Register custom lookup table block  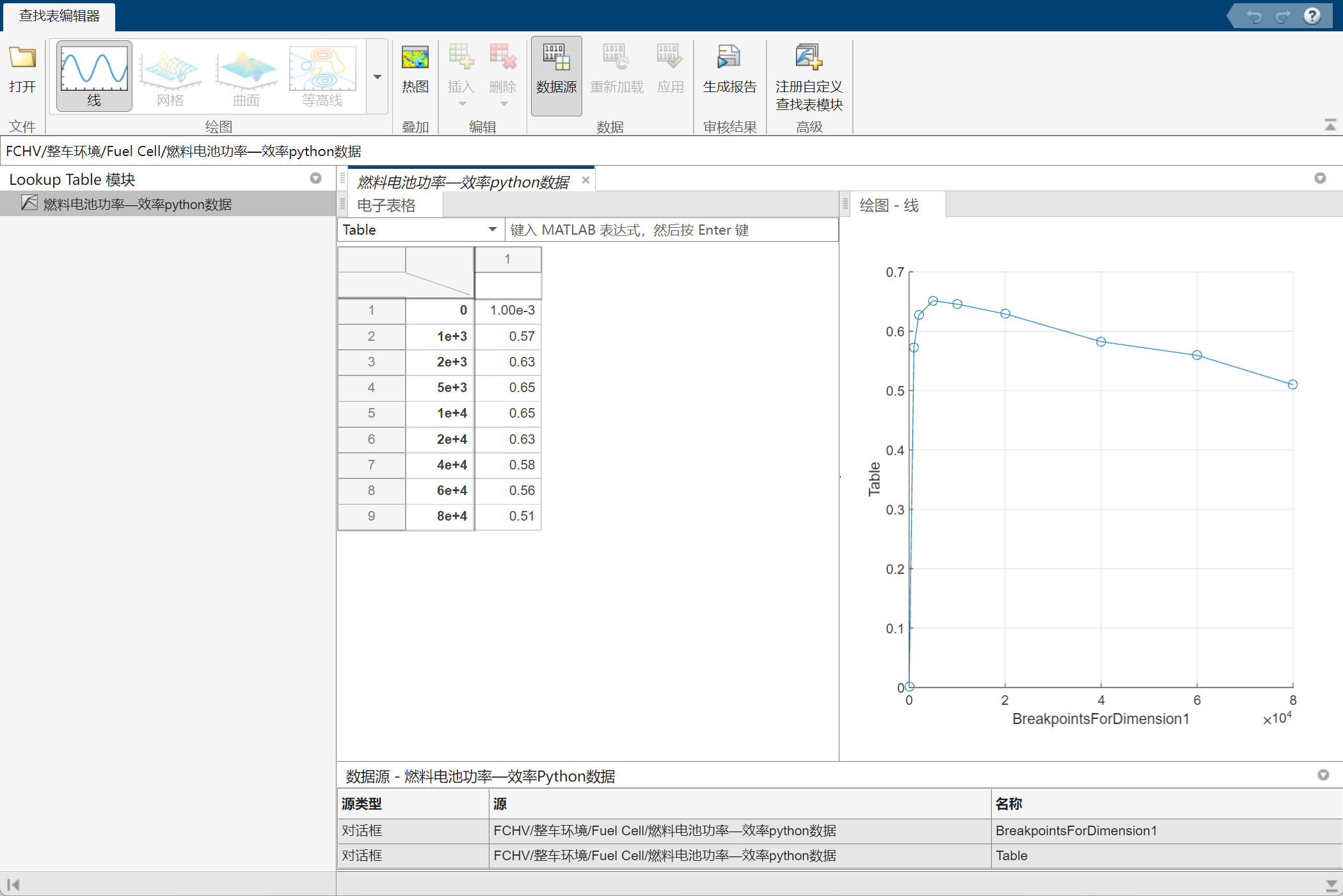pyautogui.click(x=809, y=77)
